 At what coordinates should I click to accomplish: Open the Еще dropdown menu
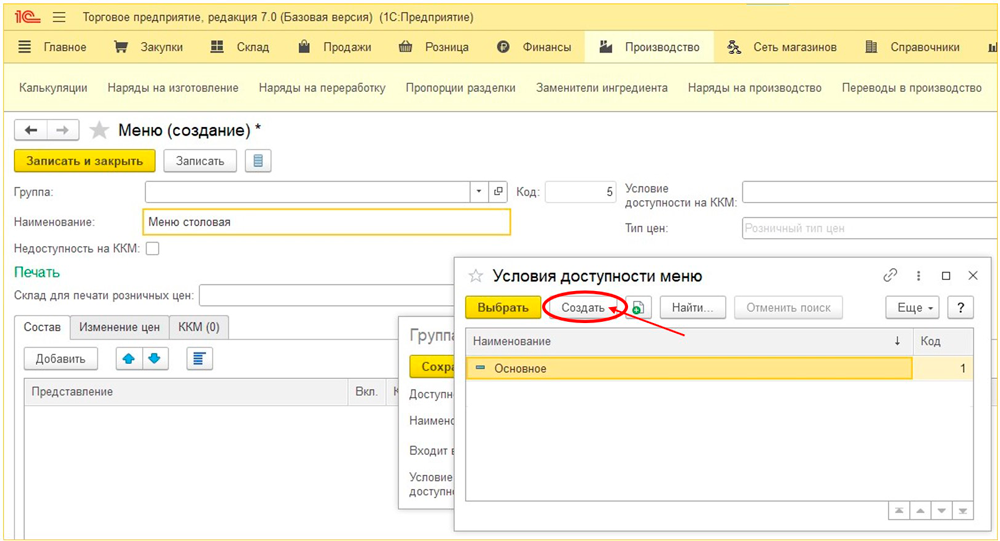(x=912, y=308)
